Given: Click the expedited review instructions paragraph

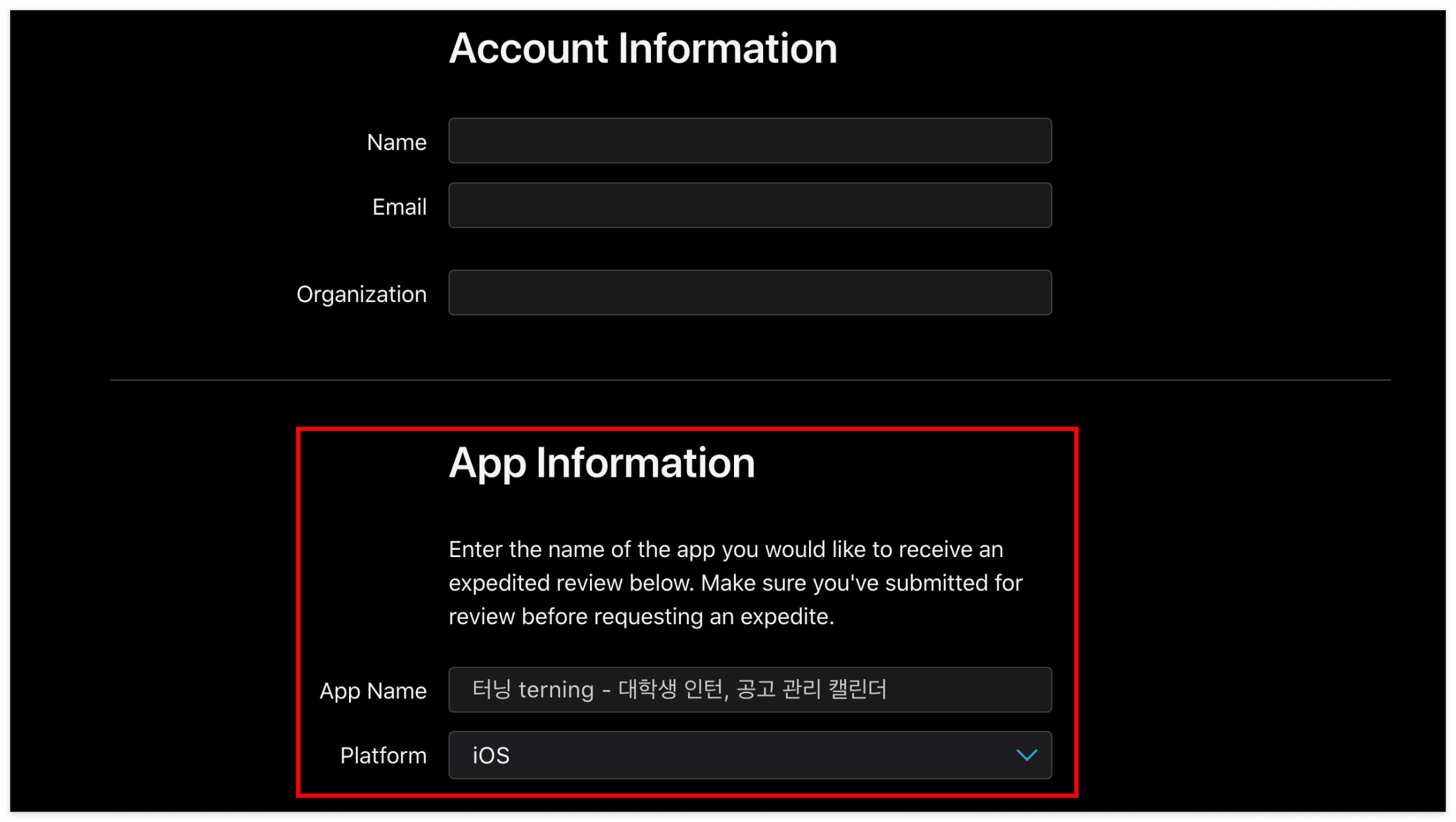Looking at the screenshot, I should [x=735, y=583].
